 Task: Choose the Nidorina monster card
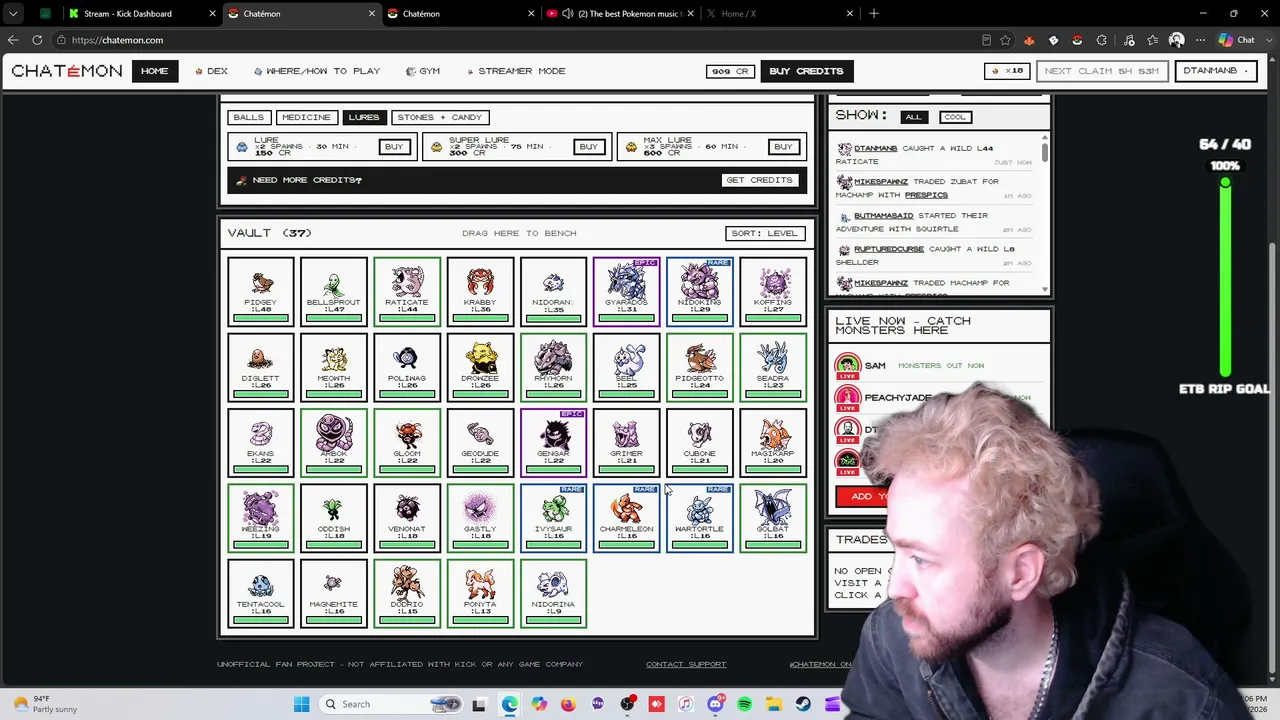[553, 594]
